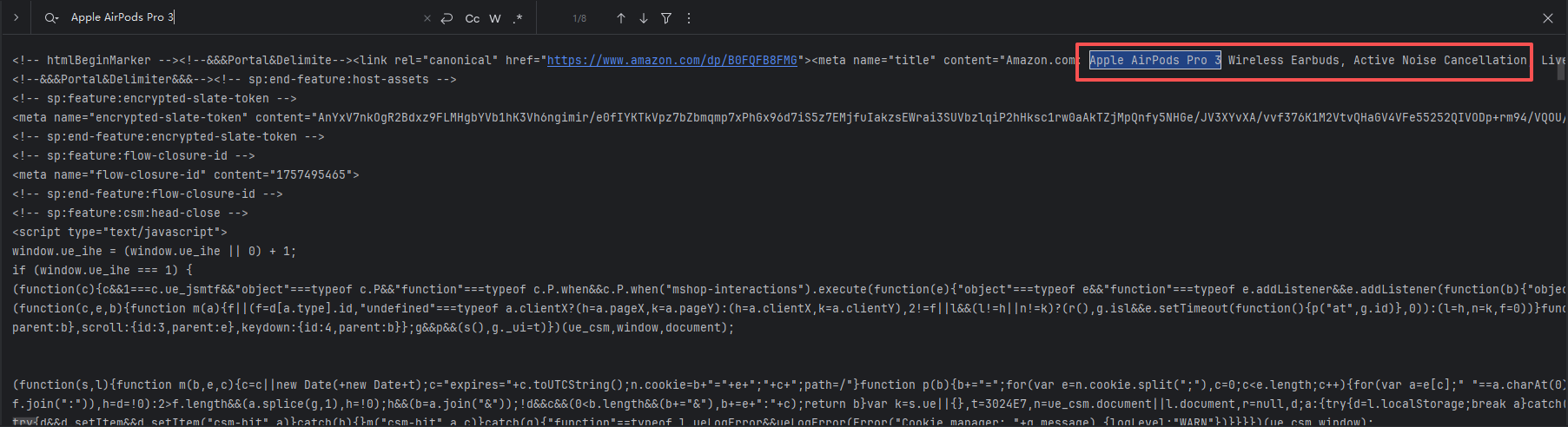The width and height of the screenshot is (1568, 427).
Task: Click the 'window.ue_ihe = (window.ue_ihe' line
Action: pos(155,251)
